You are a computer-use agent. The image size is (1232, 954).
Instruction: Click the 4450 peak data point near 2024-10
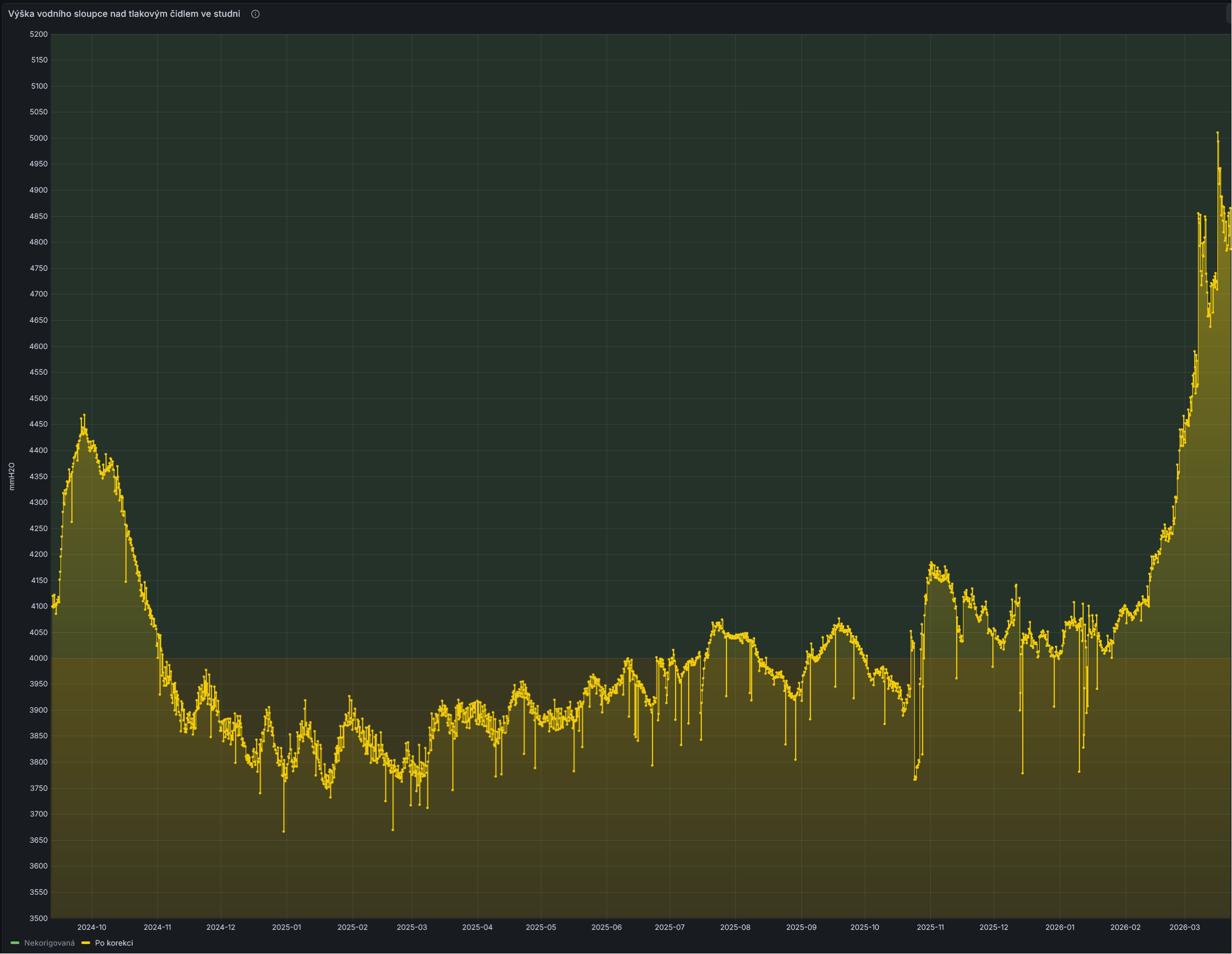click(x=84, y=415)
